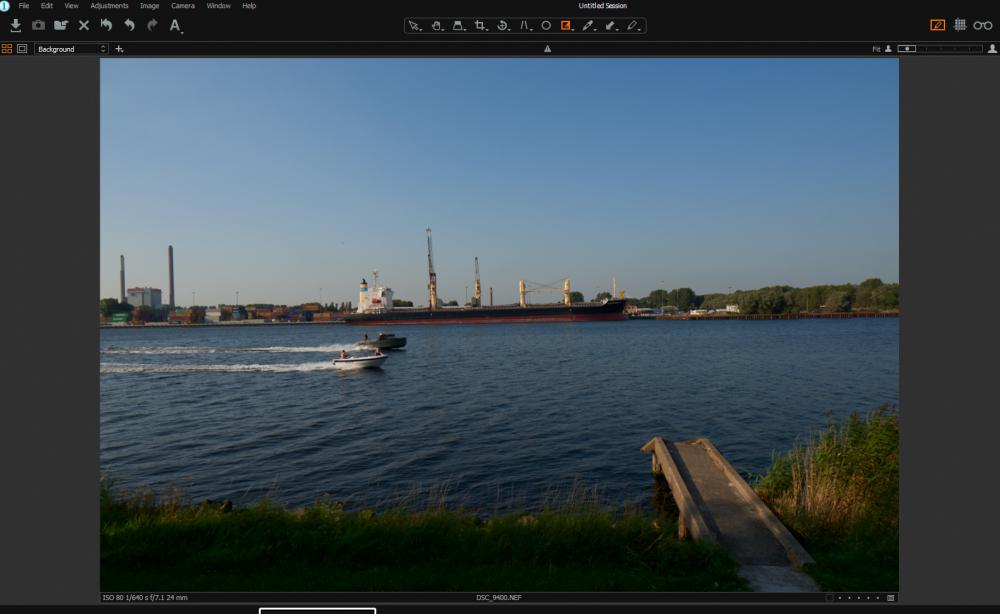1000x614 pixels.
Task: Click the DSC_9400.NEF filename label
Action: pos(499,597)
